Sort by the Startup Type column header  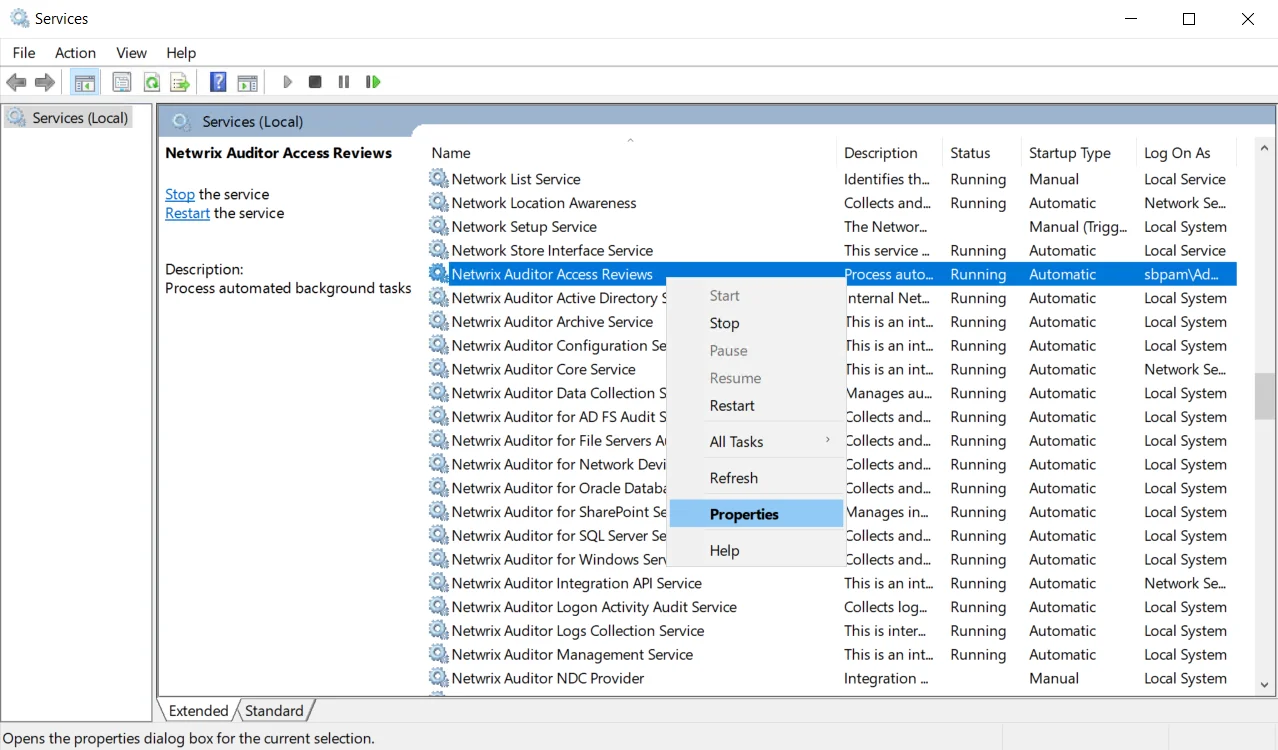1079,153
